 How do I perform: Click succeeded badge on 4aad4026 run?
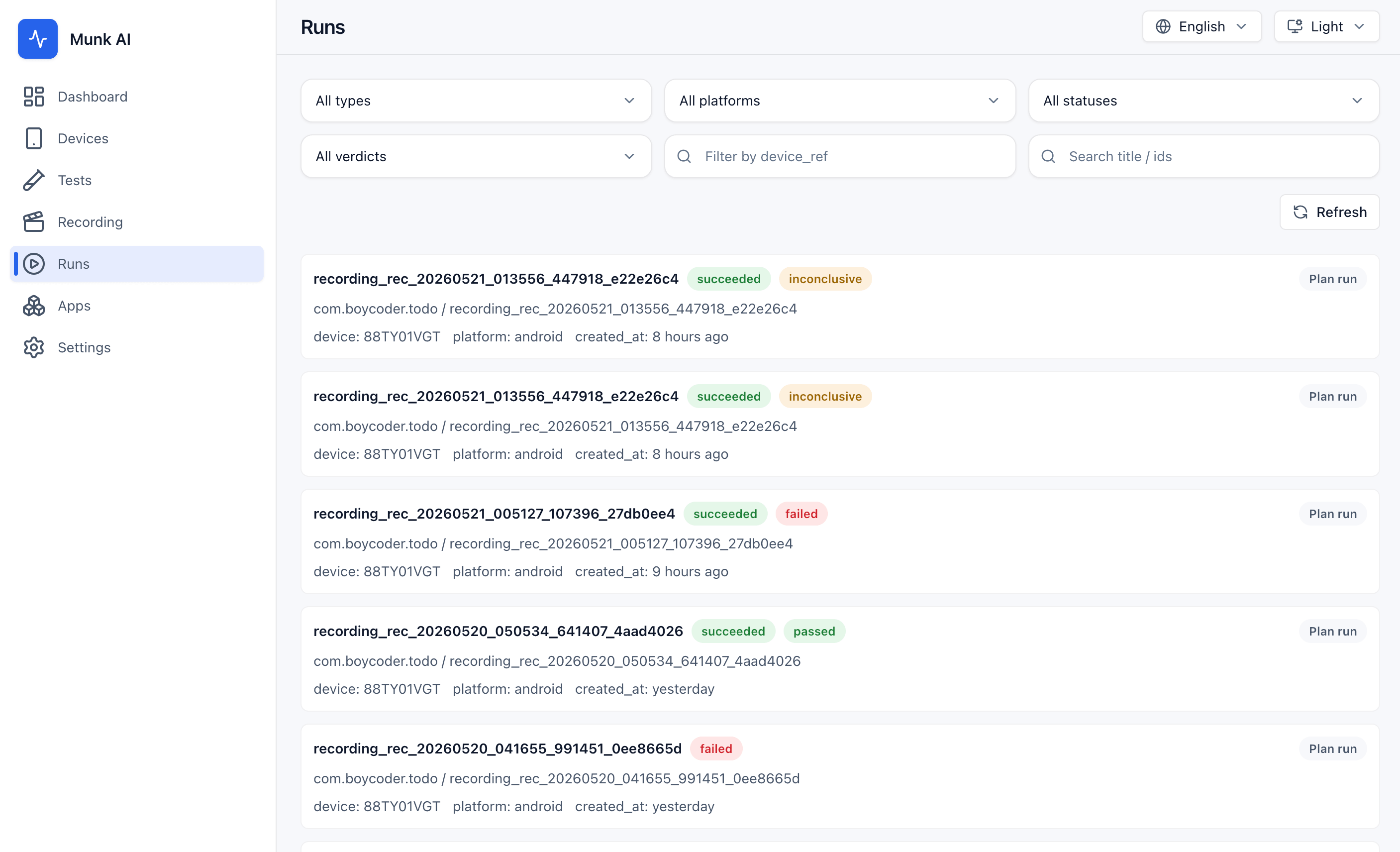click(733, 631)
